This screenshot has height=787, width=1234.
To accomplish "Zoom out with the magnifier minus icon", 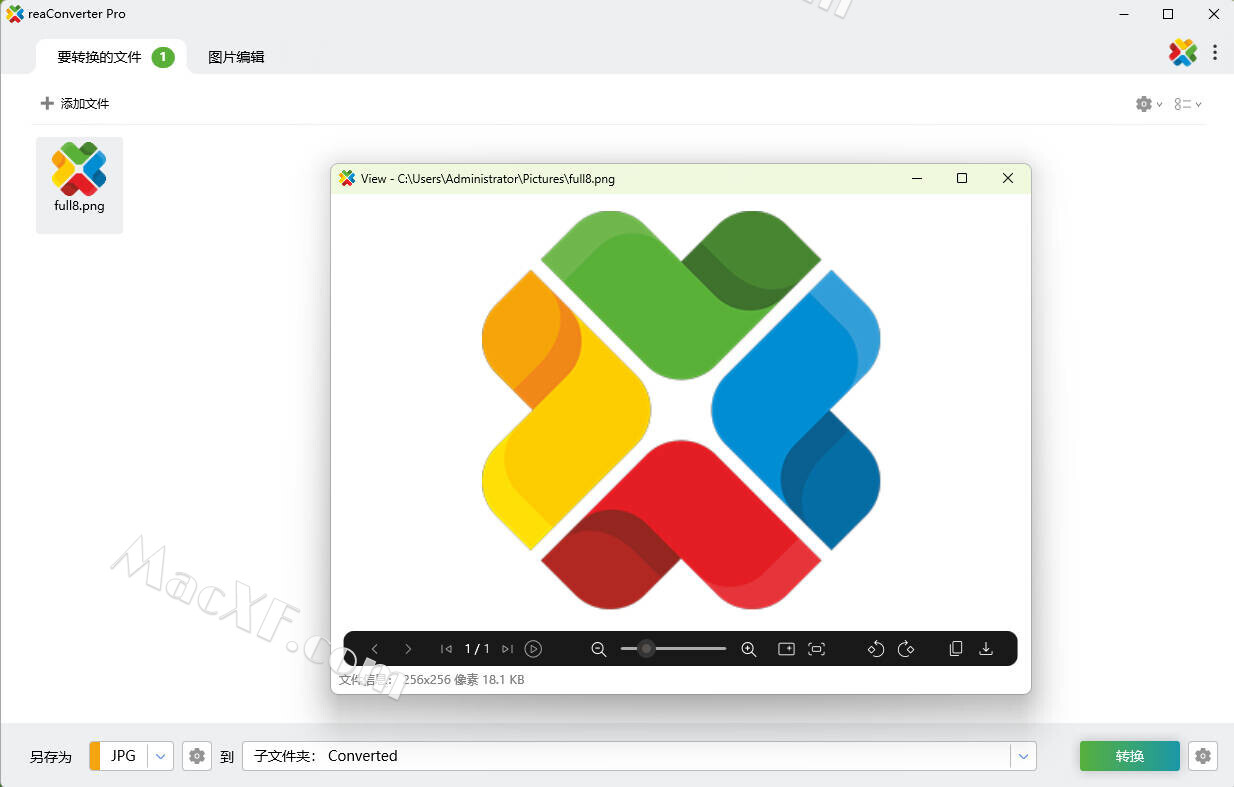I will point(599,649).
